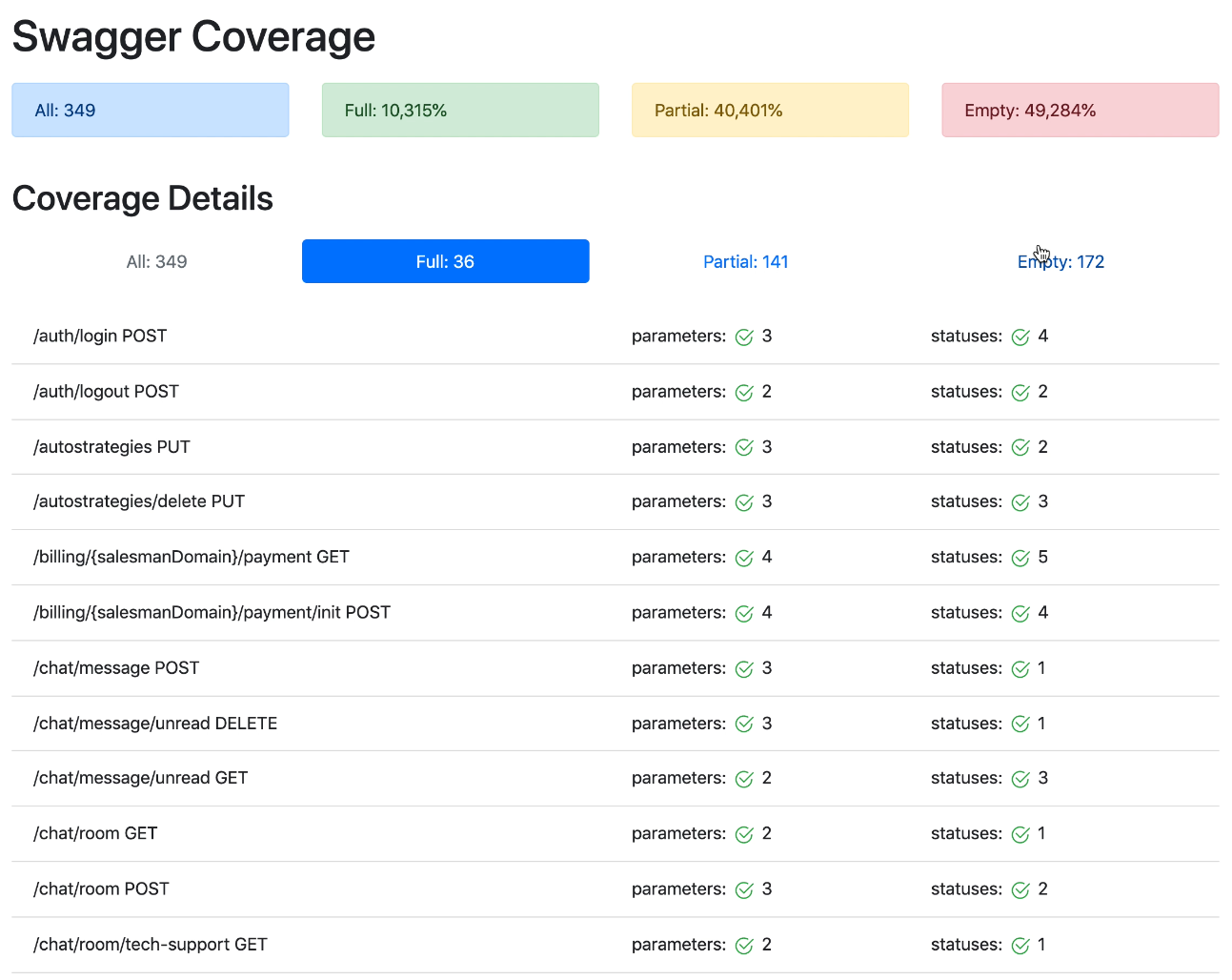Select the parameters check icon for /autostrategies PUT

(x=744, y=446)
